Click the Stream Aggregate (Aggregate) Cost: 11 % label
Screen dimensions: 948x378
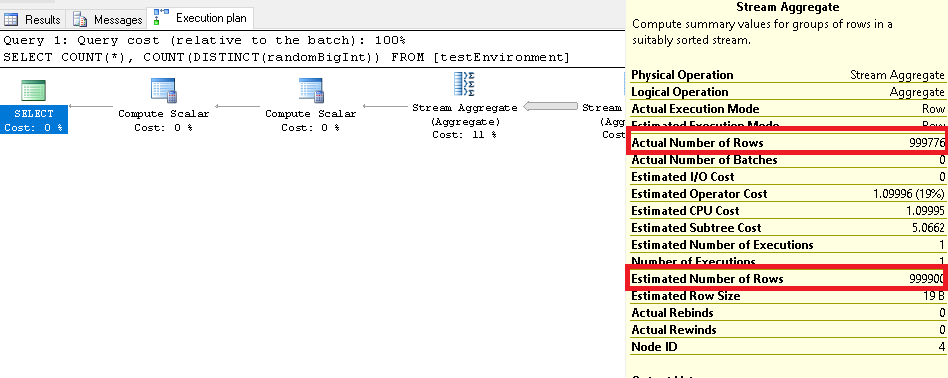(x=464, y=121)
